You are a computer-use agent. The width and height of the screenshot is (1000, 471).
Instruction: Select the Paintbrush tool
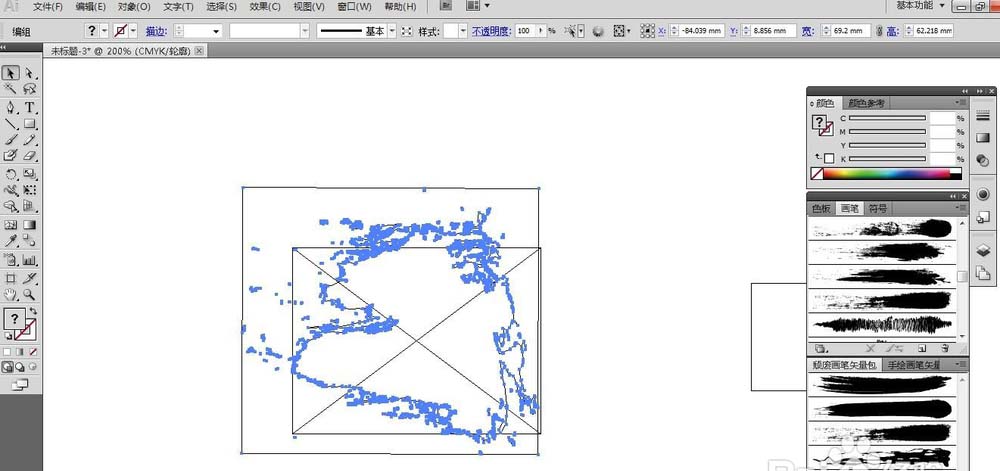(11, 140)
